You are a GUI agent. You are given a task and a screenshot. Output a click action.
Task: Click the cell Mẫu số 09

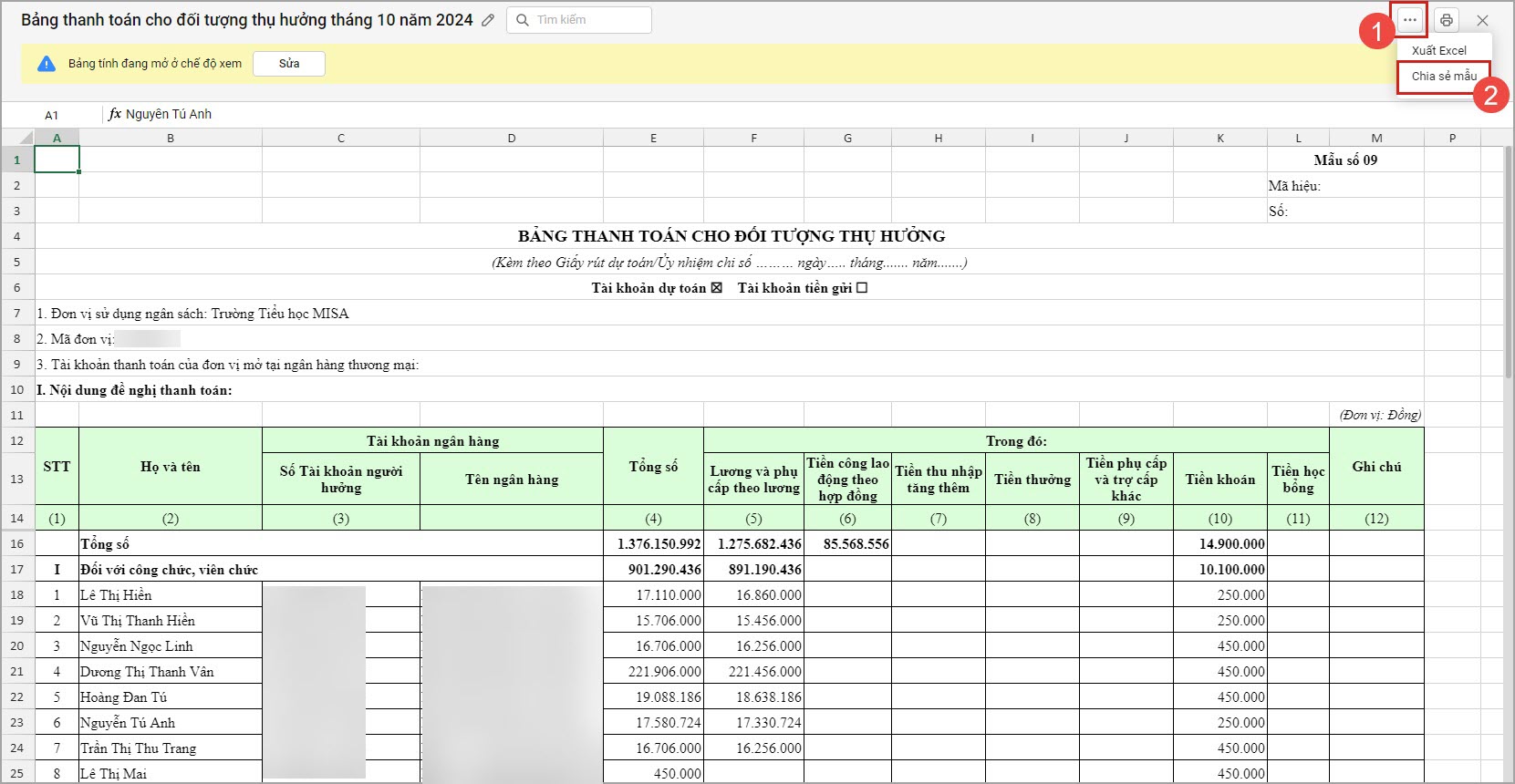tap(1345, 160)
